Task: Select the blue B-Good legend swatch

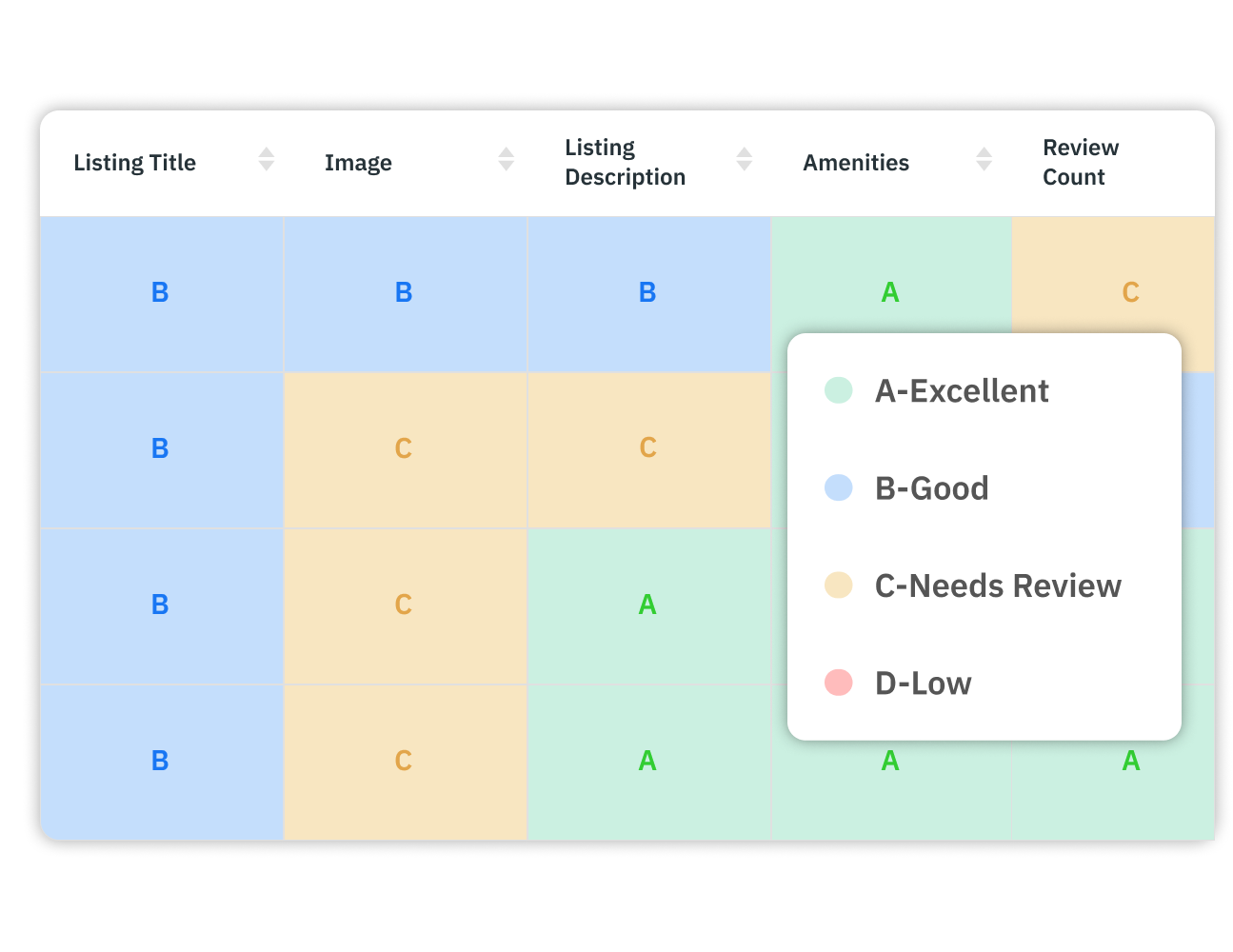Action: (x=839, y=487)
